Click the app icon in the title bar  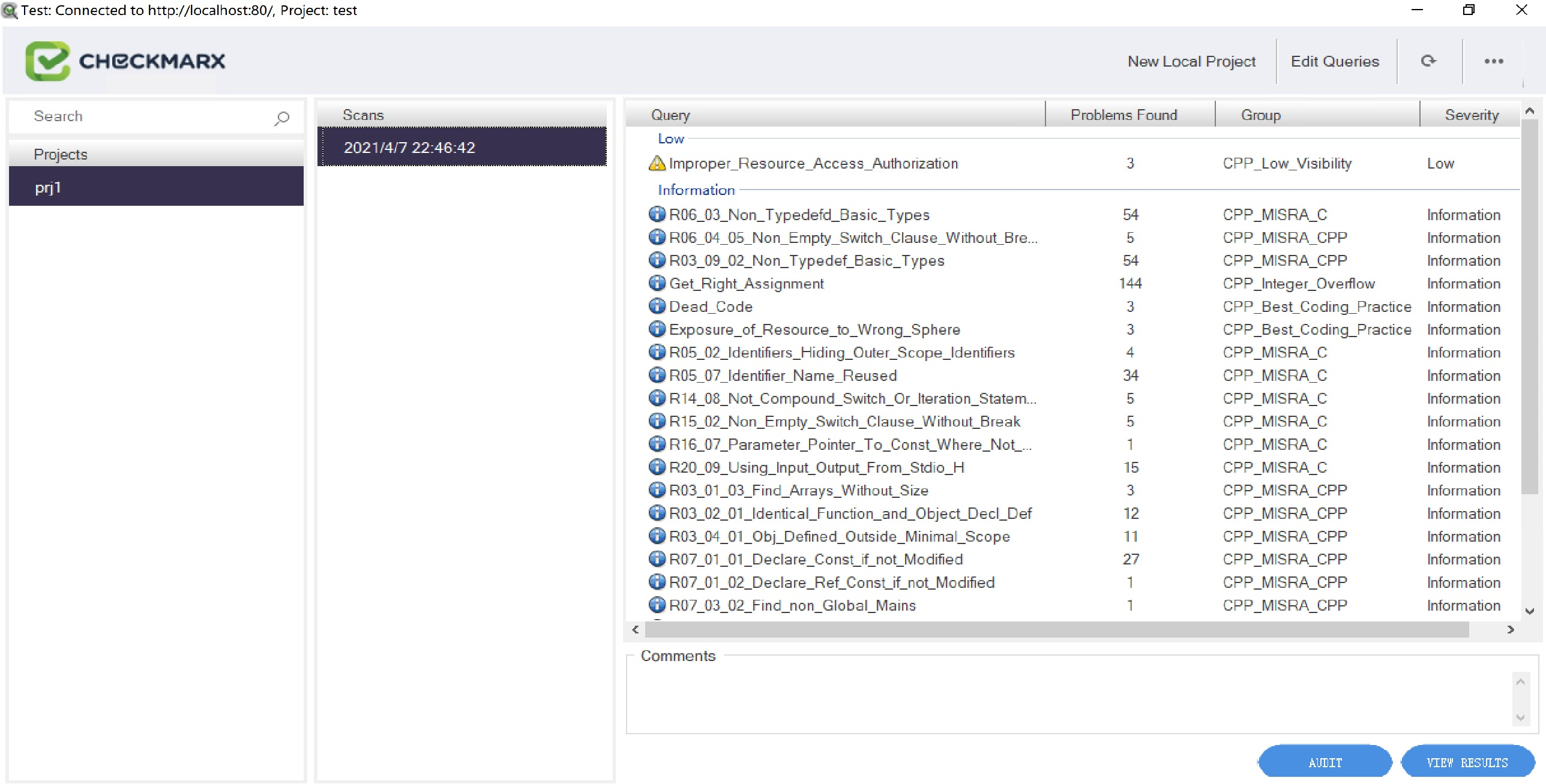[8, 10]
